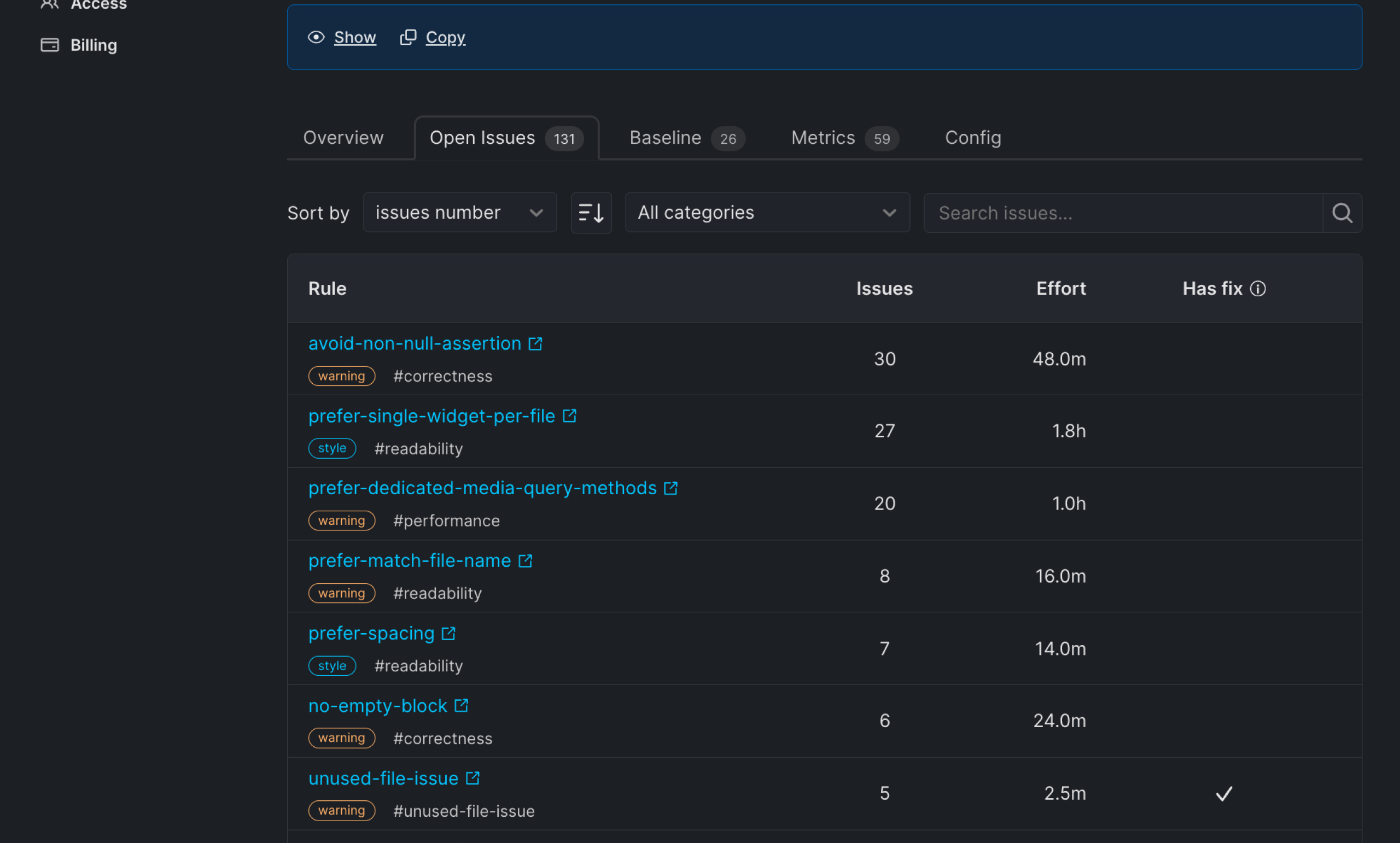Click the magnifier search icon

pos(1342,213)
